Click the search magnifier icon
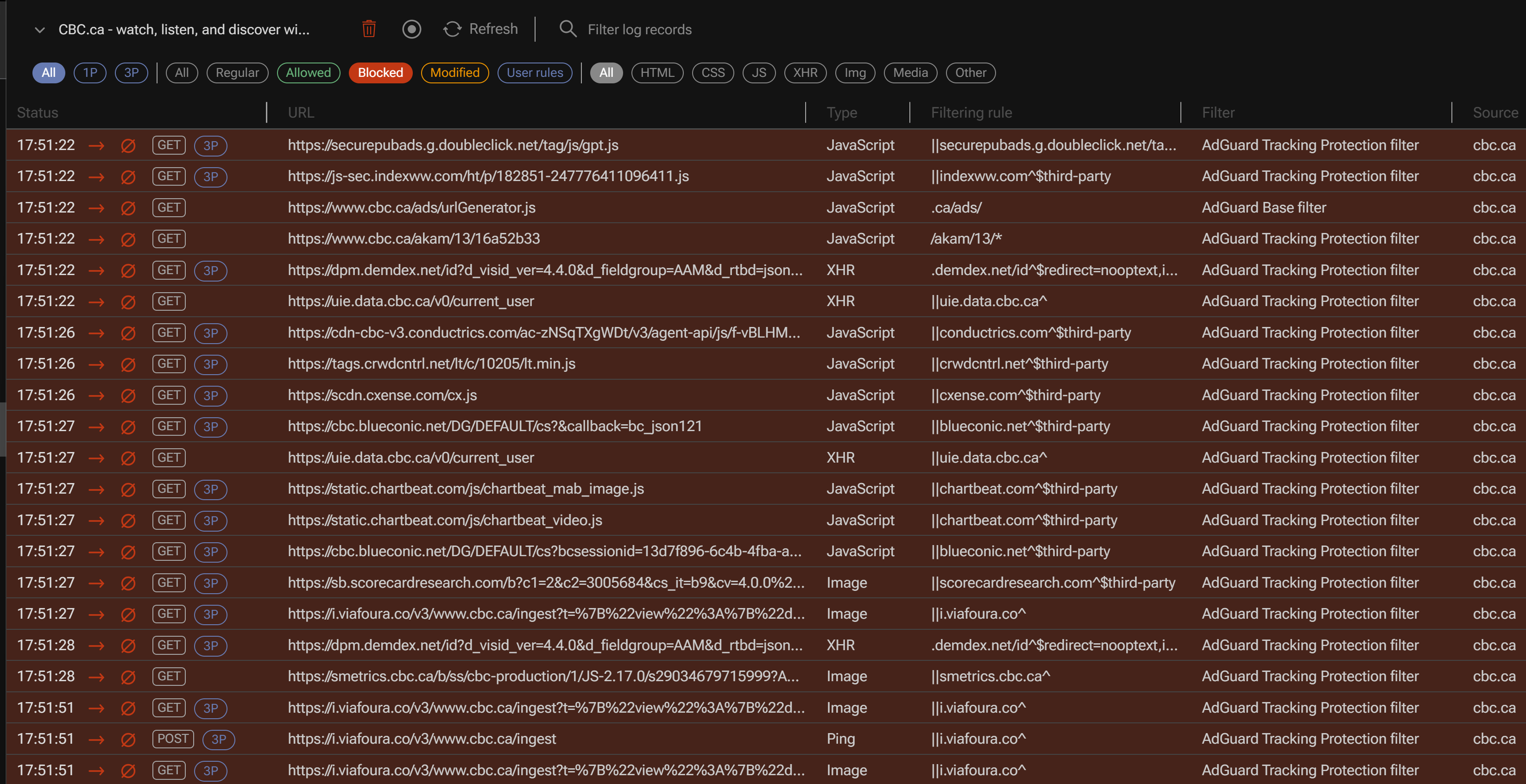 (568, 29)
